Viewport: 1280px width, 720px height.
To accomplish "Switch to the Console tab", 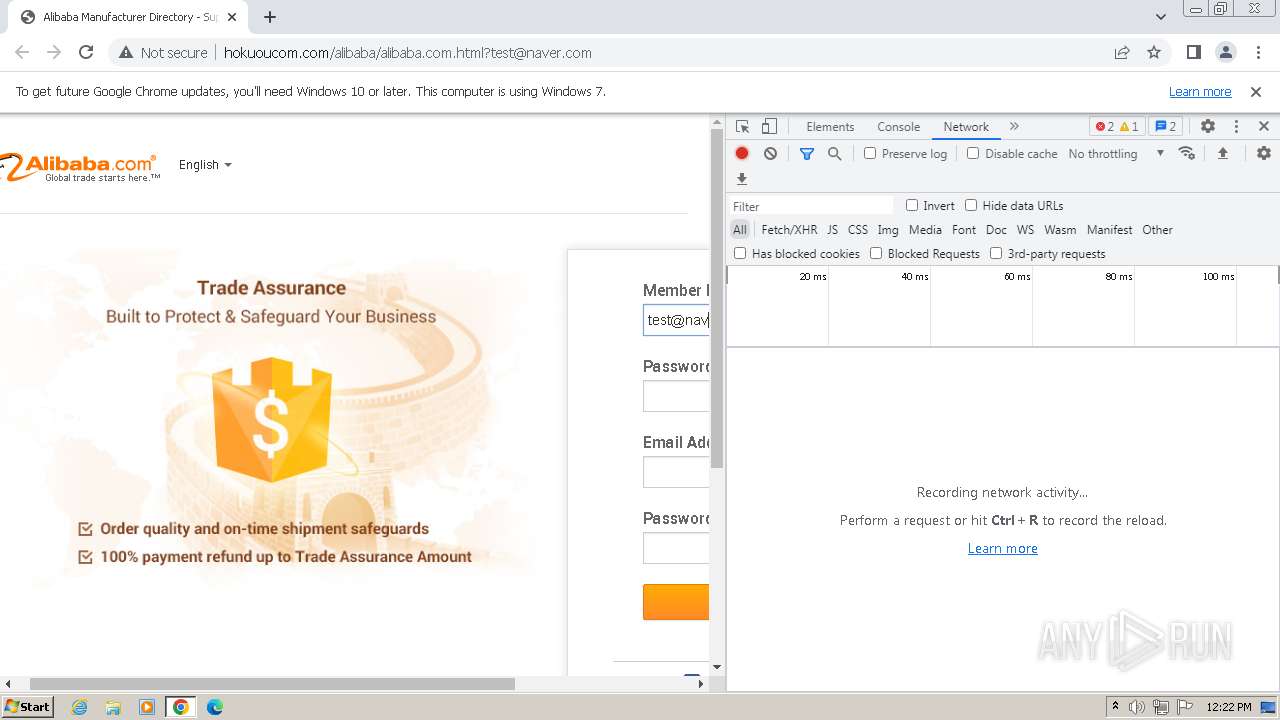I will (x=898, y=127).
